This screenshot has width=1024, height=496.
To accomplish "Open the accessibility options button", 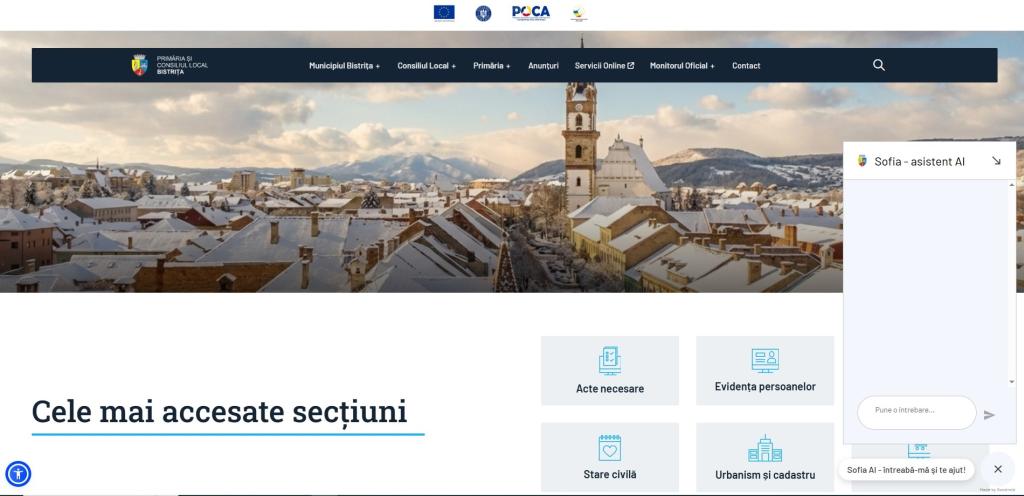I will (x=18, y=473).
